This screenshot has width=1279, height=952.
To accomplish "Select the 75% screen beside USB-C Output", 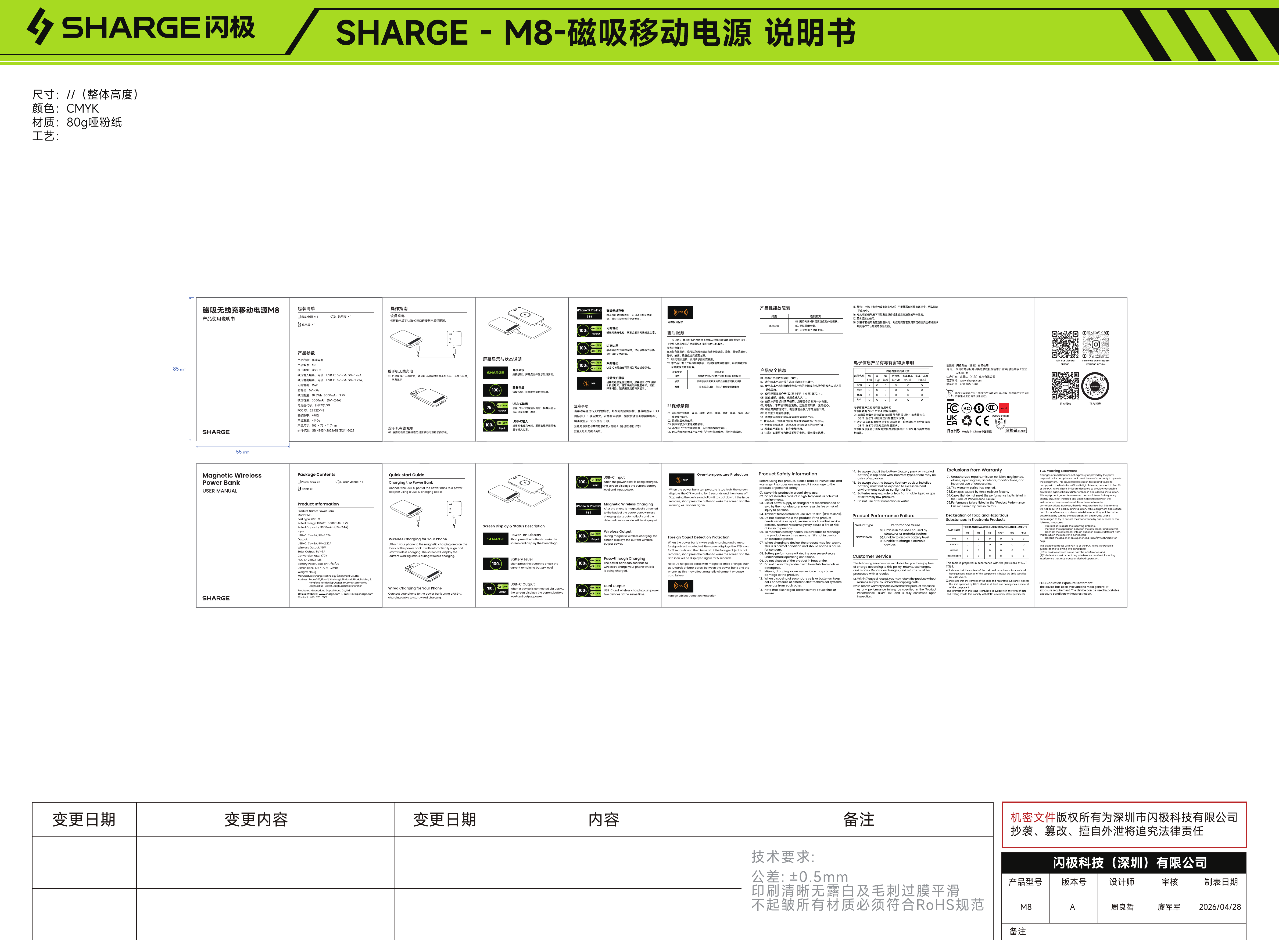I will click(496, 588).
